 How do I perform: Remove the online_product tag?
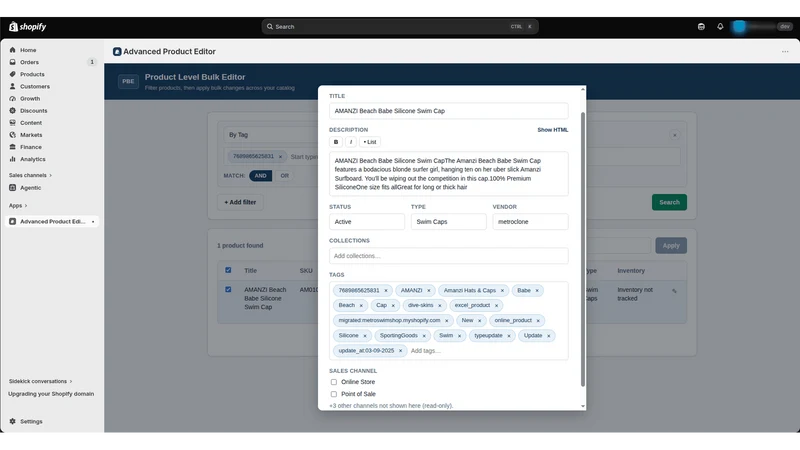coord(538,321)
